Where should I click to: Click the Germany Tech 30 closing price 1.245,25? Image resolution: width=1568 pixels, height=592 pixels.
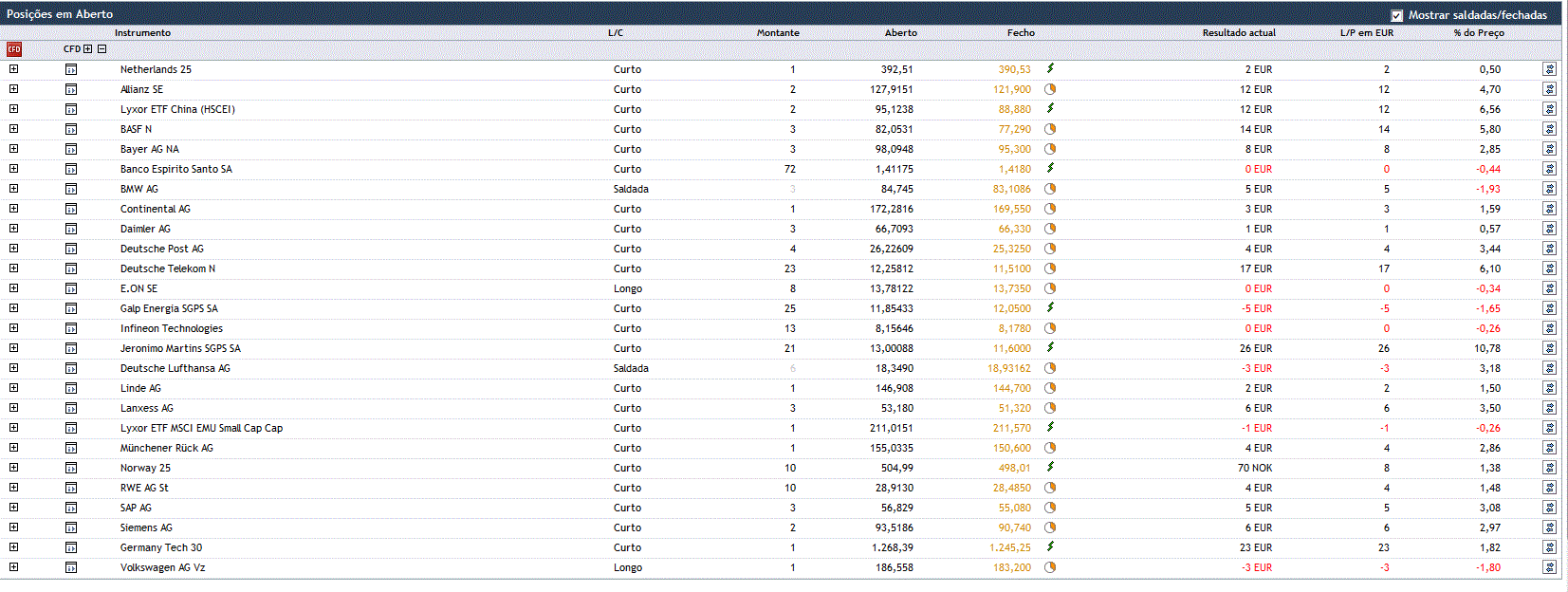tap(1009, 547)
